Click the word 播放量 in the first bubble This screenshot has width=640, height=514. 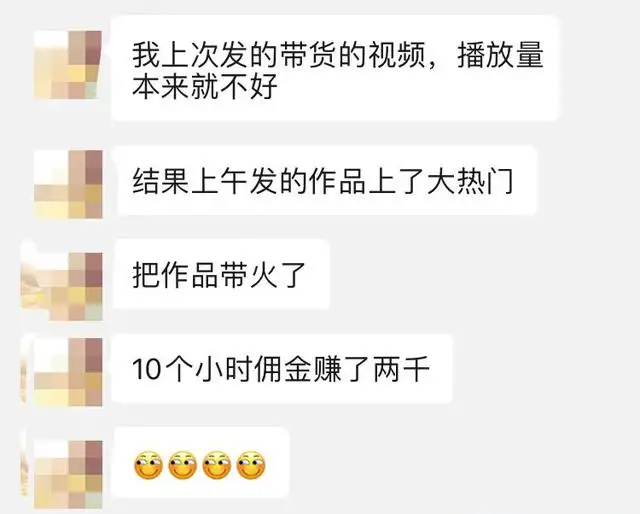click(500, 55)
